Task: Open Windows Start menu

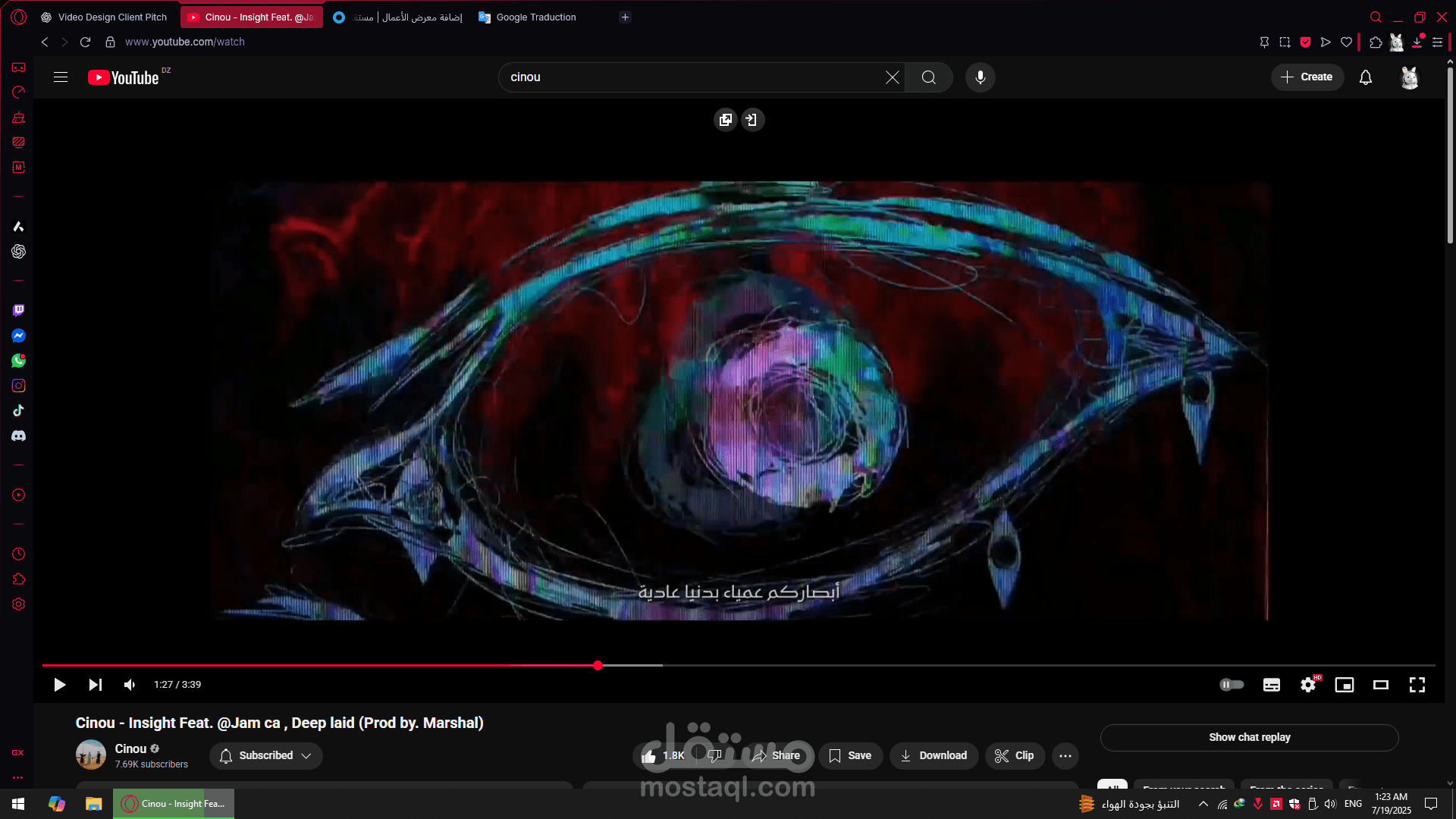Action: (18, 804)
